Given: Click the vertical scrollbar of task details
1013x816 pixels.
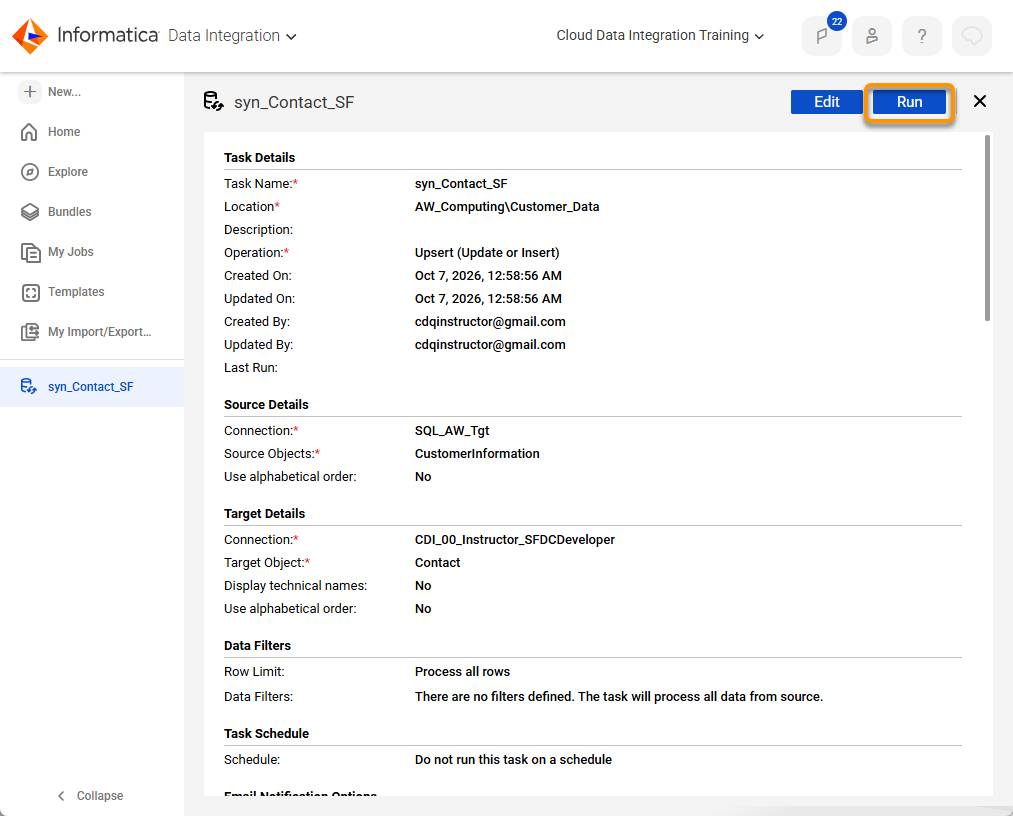Looking at the screenshot, I should coord(987,227).
